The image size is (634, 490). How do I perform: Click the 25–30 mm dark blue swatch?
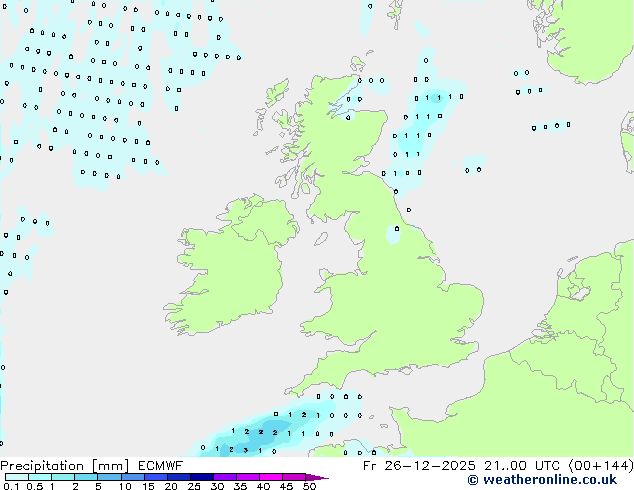(202, 477)
